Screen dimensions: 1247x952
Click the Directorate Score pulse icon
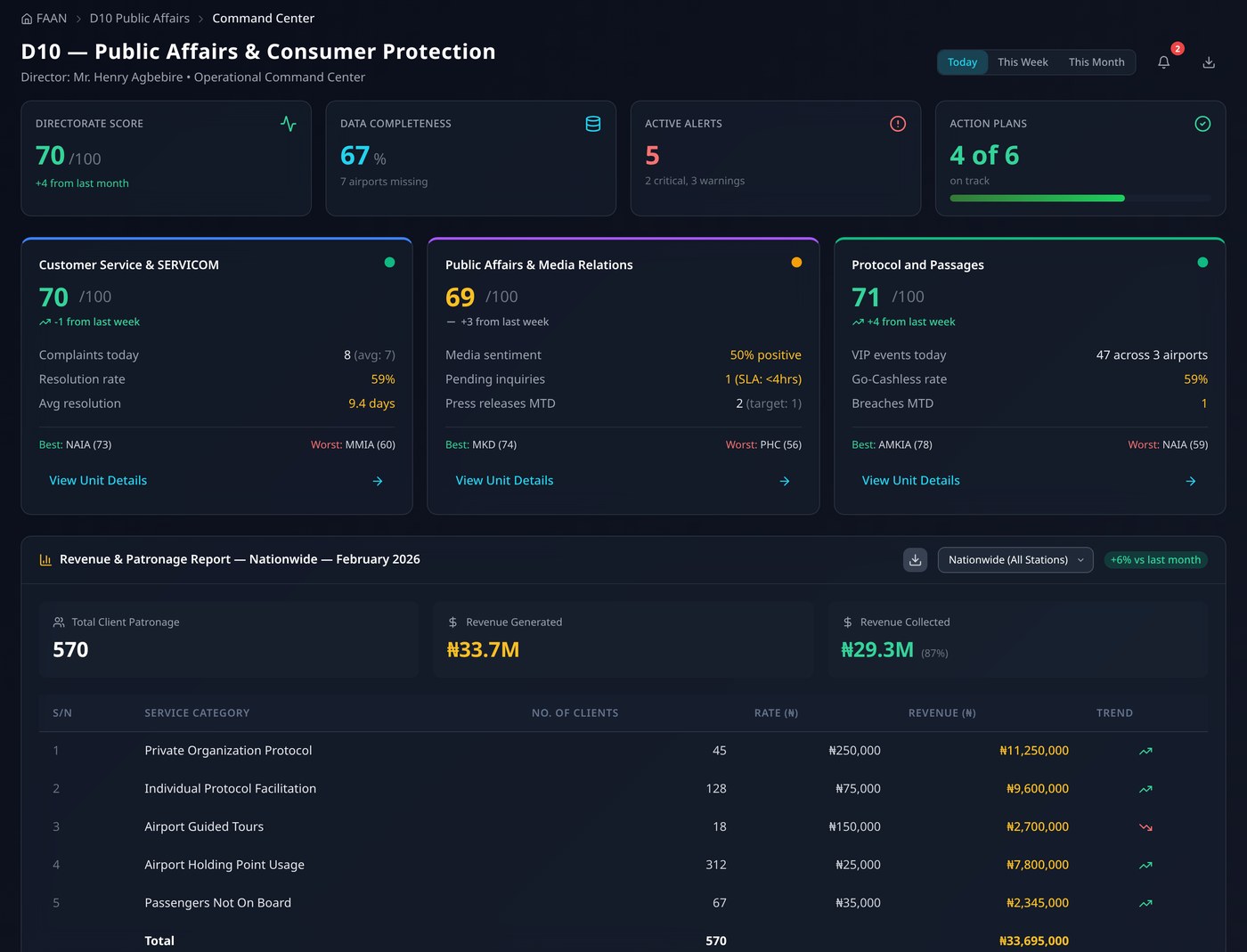289,124
